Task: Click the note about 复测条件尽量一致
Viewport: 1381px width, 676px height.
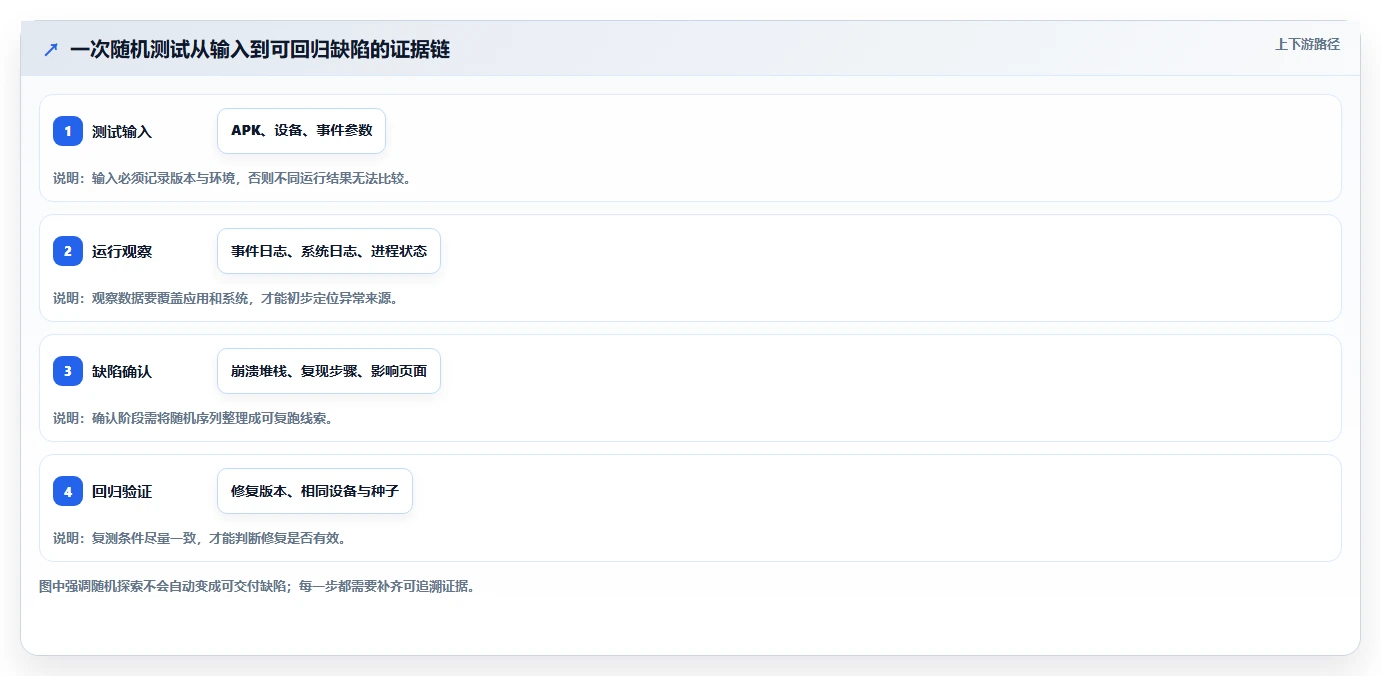Action: click(x=200, y=538)
